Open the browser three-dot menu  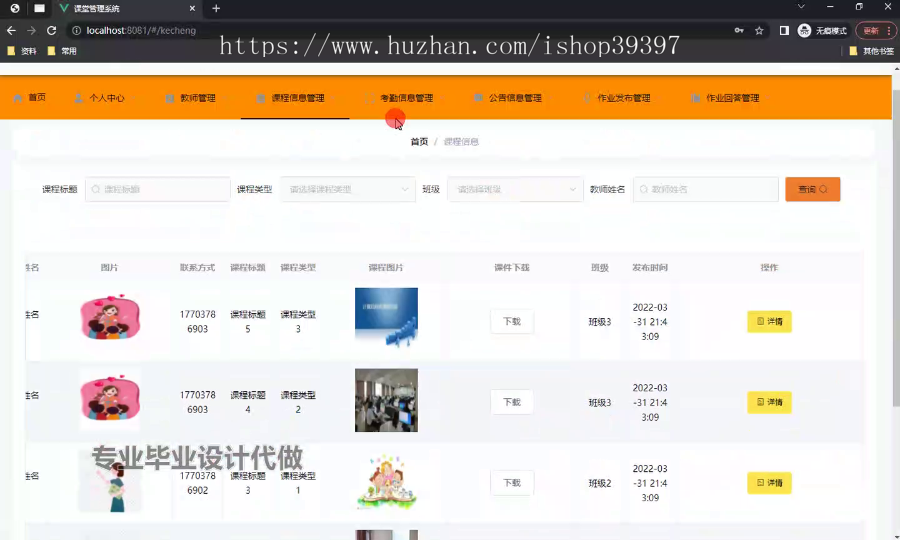[889, 30]
